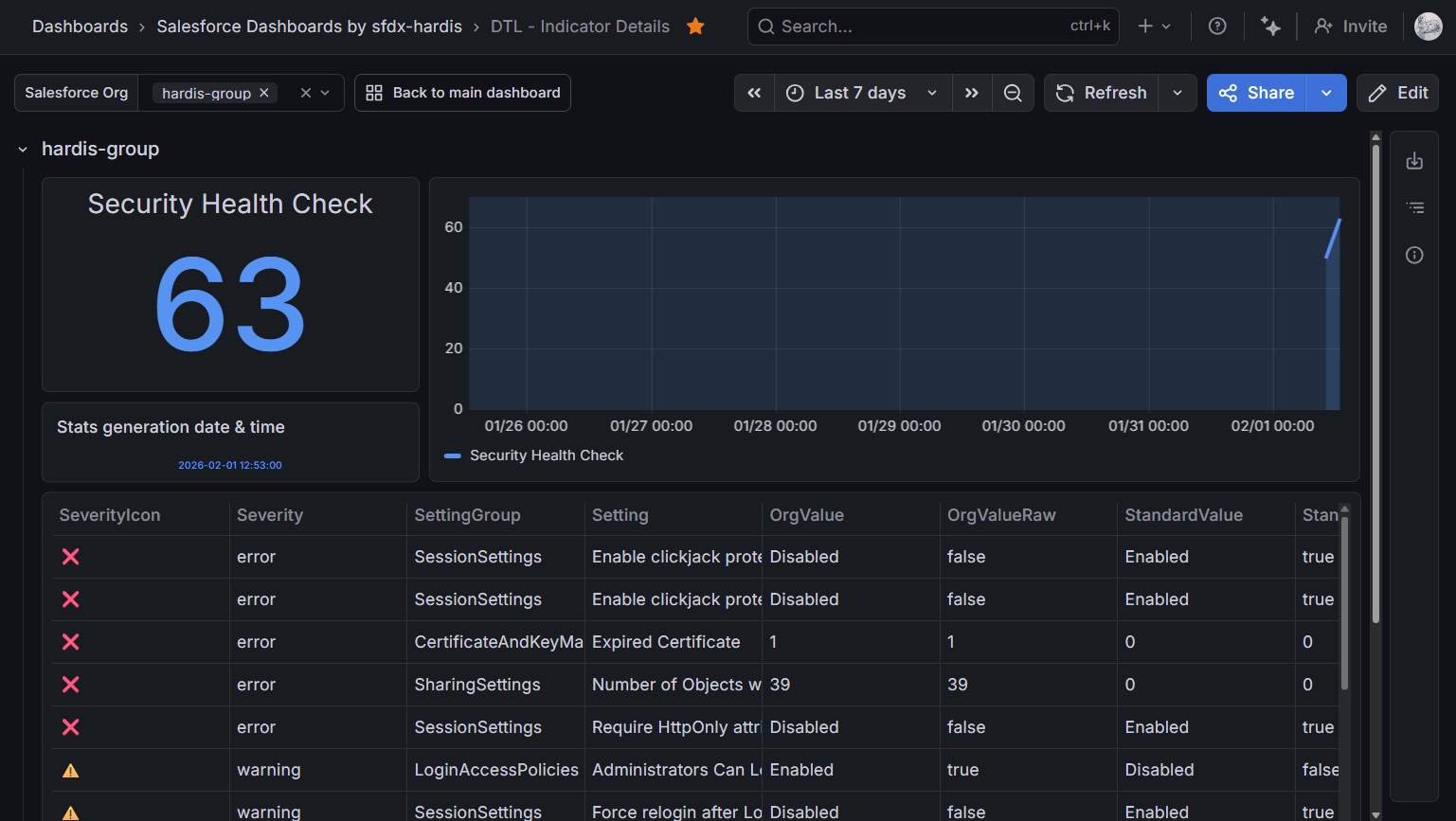The height and width of the screenshot is (821, 1456).
Task: Click the AI assistant sparkle icon
Action: [x=1270, y=27]
